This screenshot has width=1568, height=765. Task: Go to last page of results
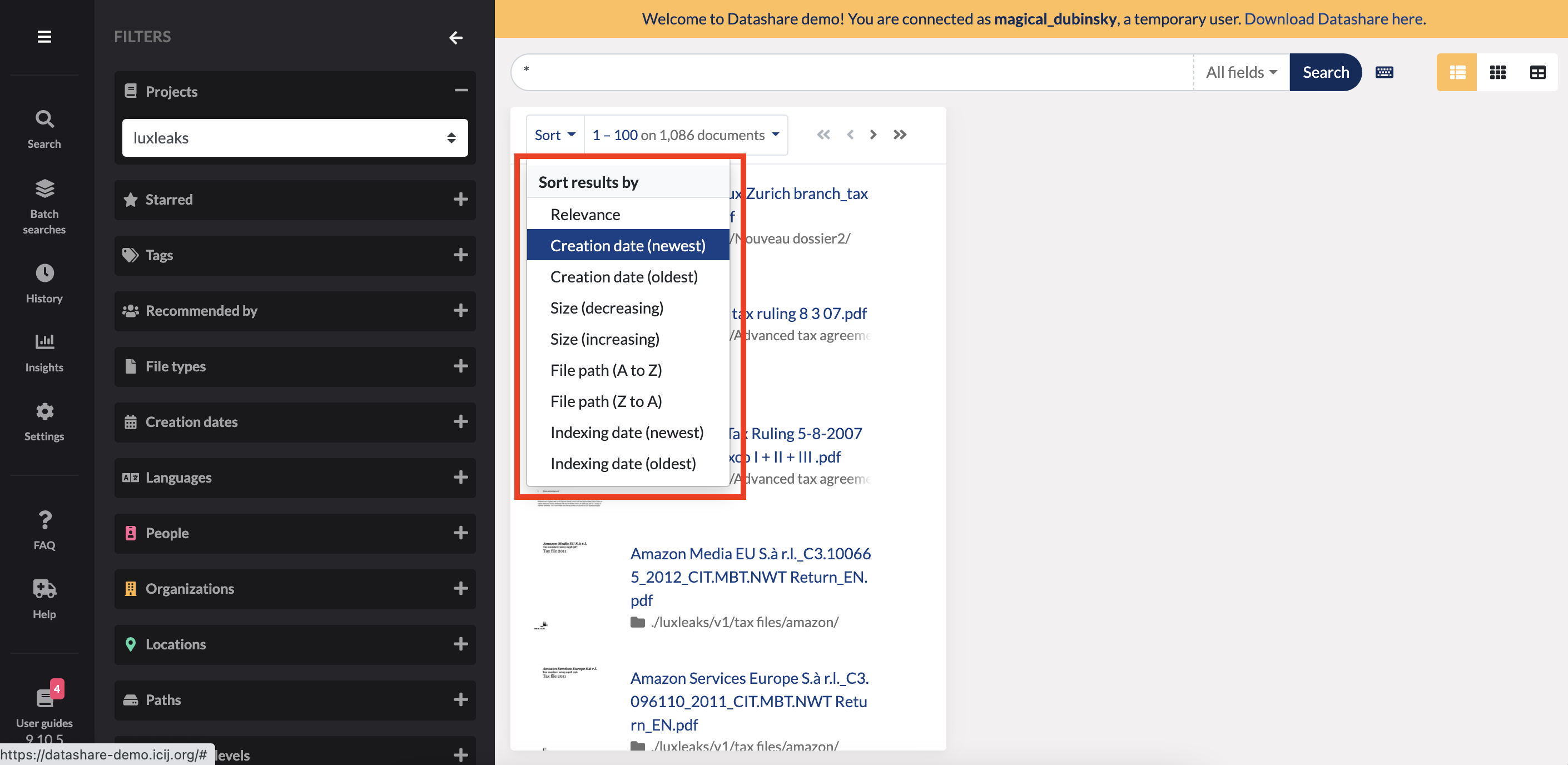pos(900,135)
